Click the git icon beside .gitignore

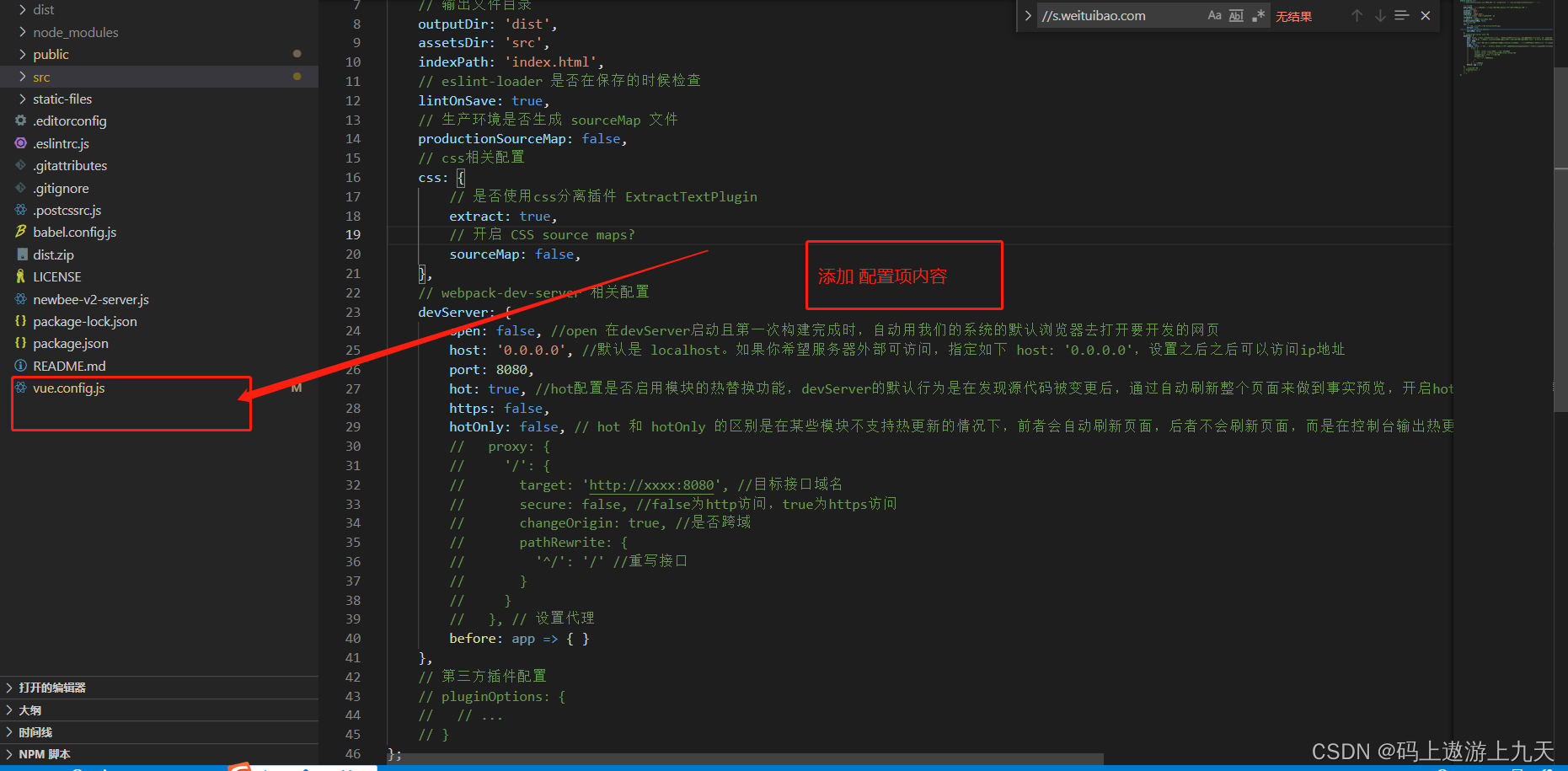coord(21,188)
